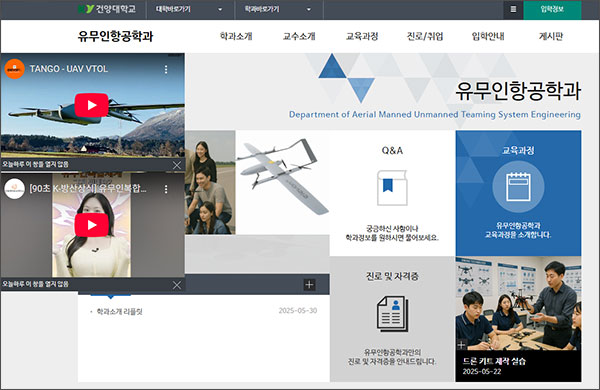Expand the 학과바로가기 dropdown
Image resolution: width=600 pixels, height=390 pixels.
point(279,9)
